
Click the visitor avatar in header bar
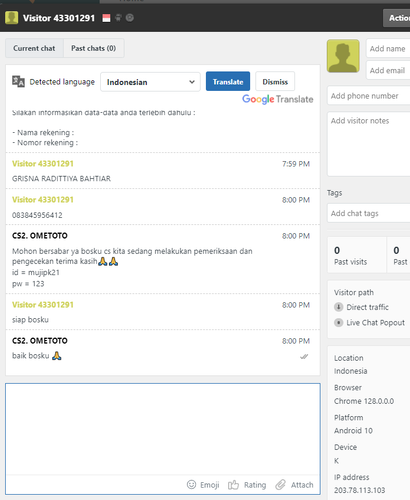coord(12,18)
